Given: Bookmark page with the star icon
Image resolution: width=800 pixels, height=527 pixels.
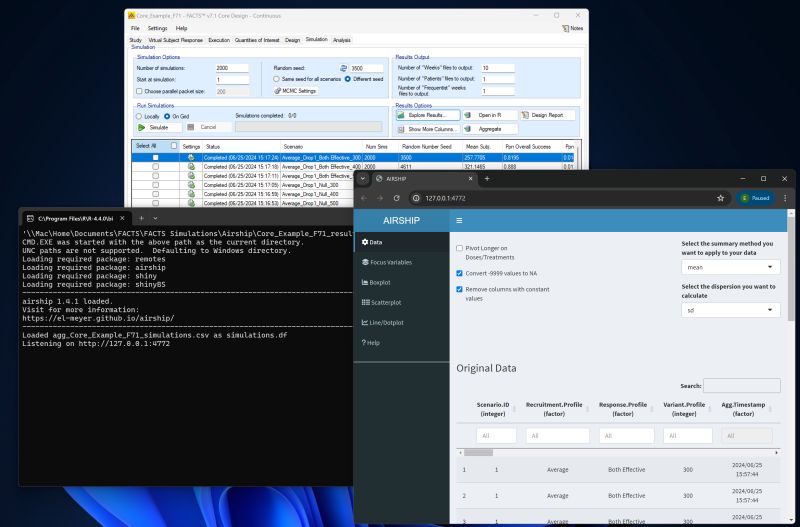Looking at the screenshot, I should tap(720, 198).
